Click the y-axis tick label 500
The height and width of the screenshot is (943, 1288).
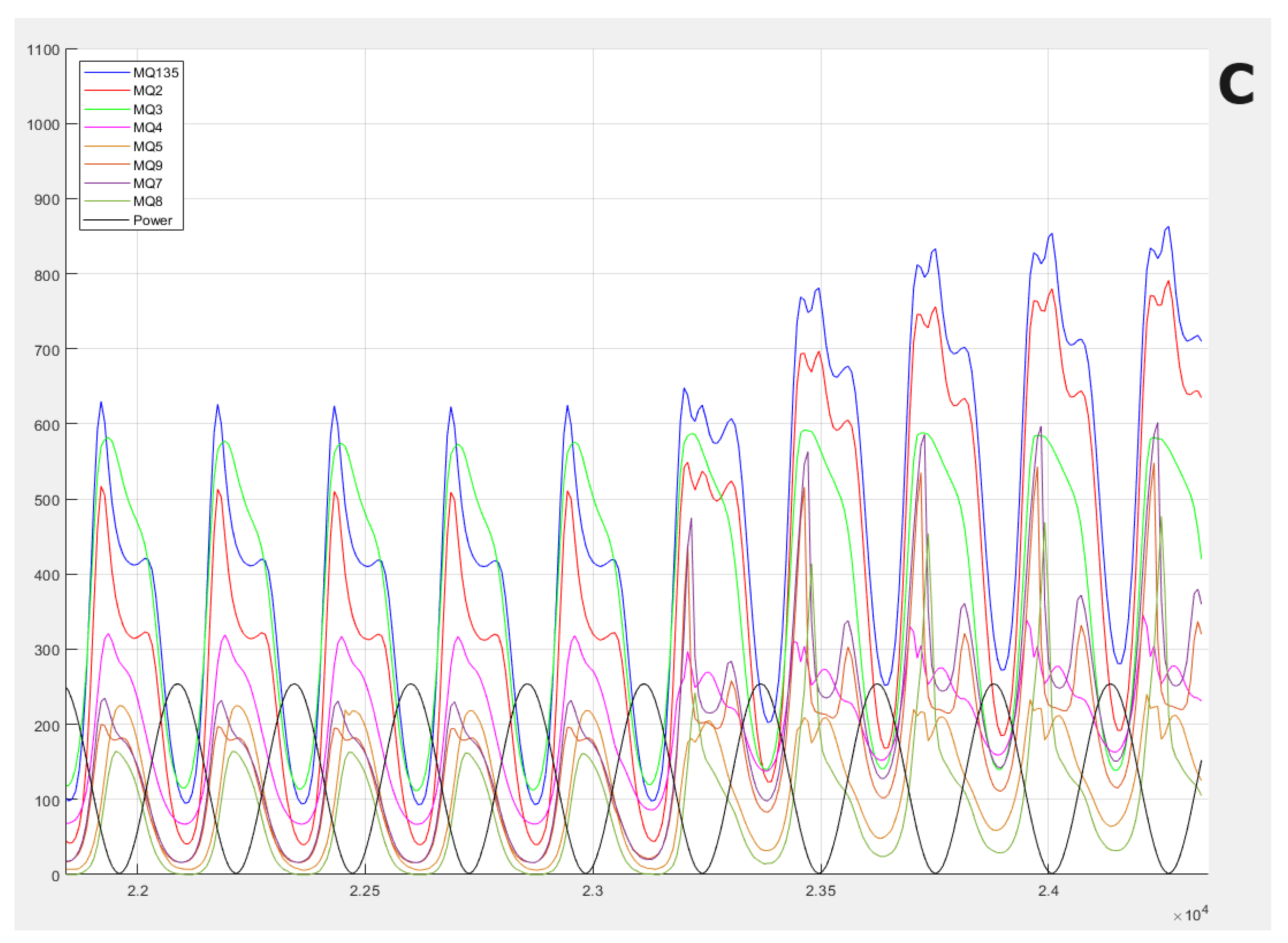click(x=47, y=500)
